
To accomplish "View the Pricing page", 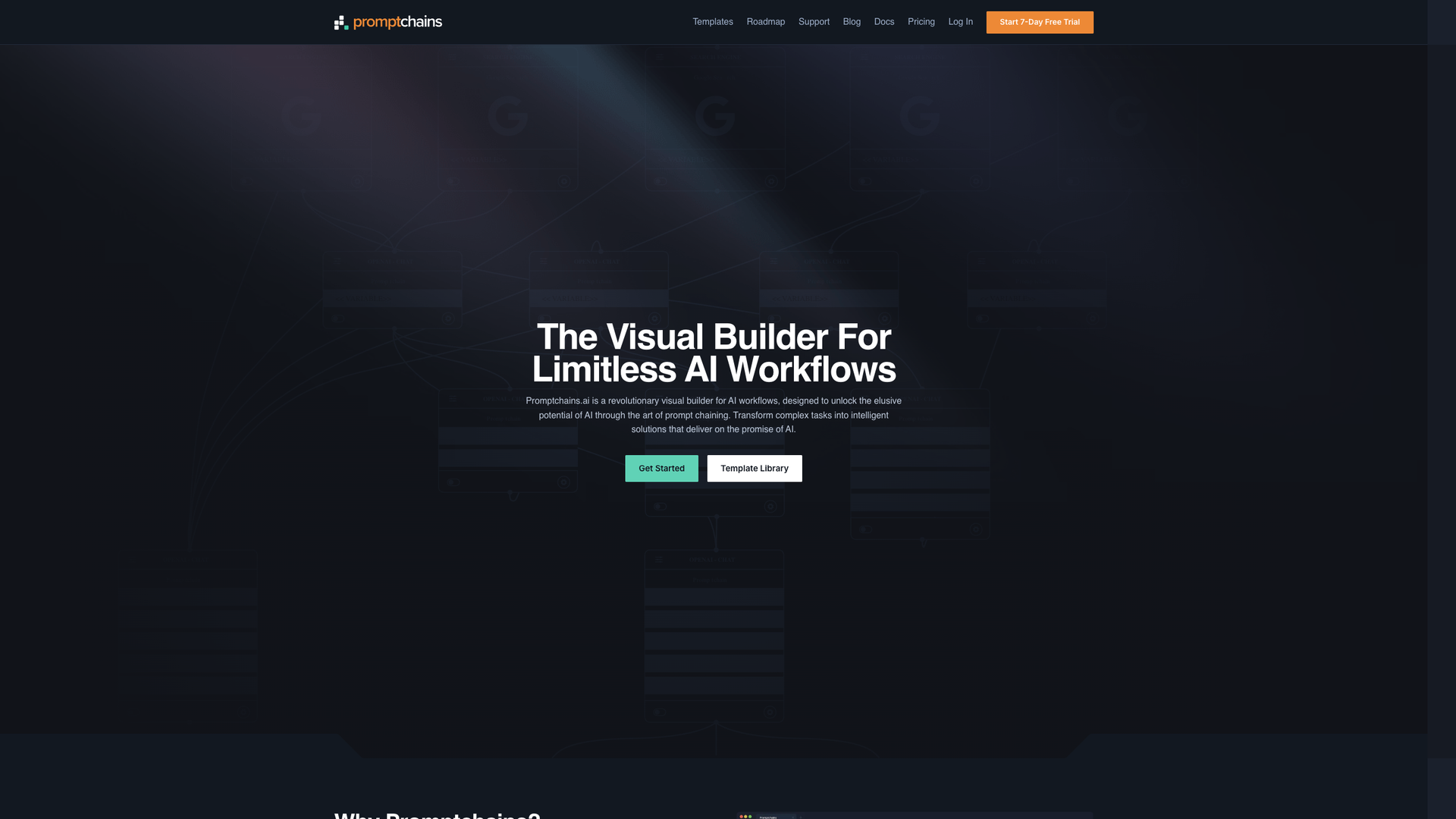I will [921, 22].
